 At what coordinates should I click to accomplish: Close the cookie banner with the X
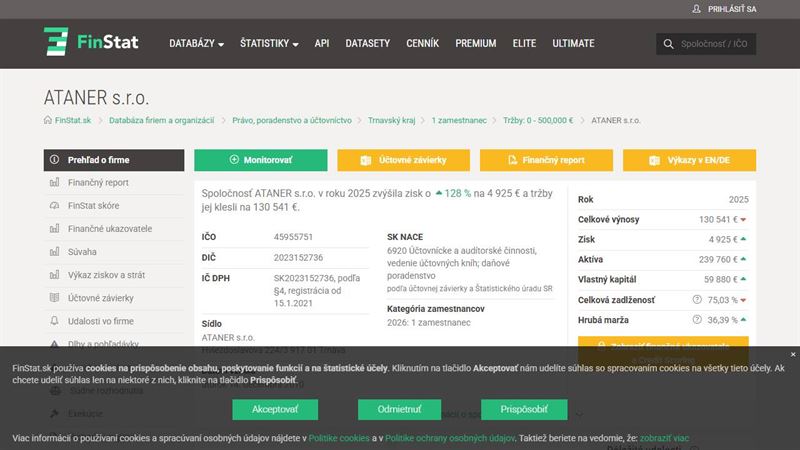pyautogui.click(x=793, y=354)
